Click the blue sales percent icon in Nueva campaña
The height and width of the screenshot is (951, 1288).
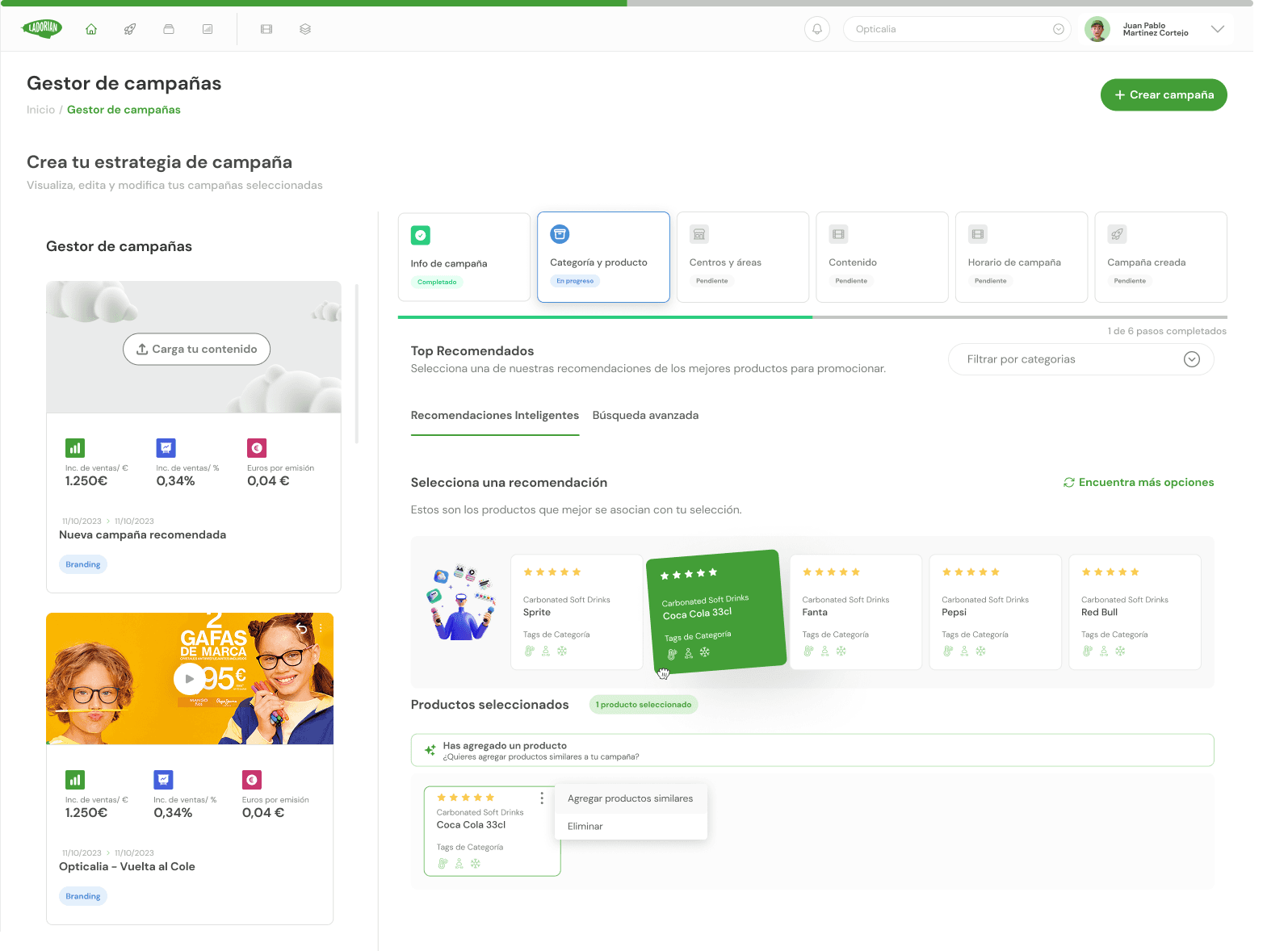click(166, 448)
